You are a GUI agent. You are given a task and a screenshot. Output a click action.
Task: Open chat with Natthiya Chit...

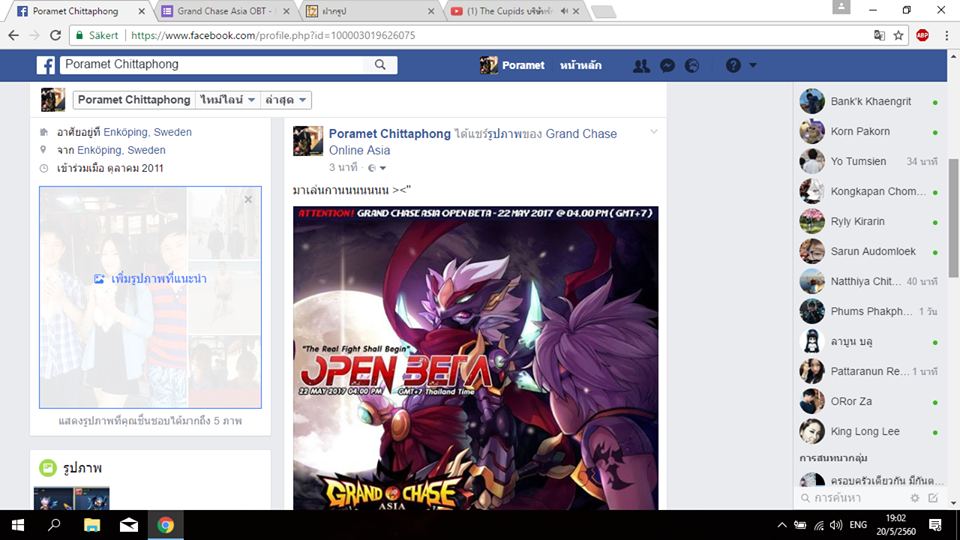click(869, 282)
